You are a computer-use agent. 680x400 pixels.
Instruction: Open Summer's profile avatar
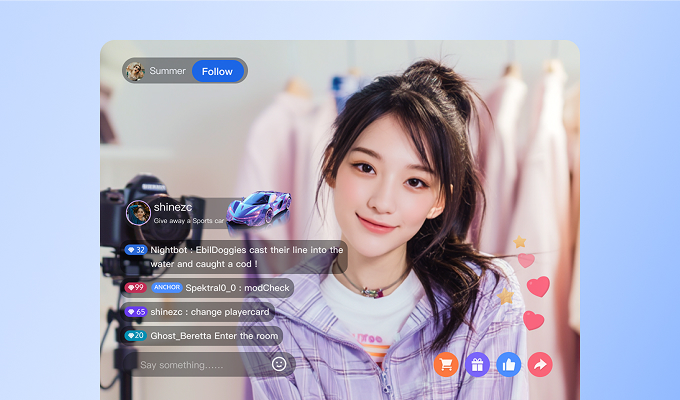tap(135, 71)
